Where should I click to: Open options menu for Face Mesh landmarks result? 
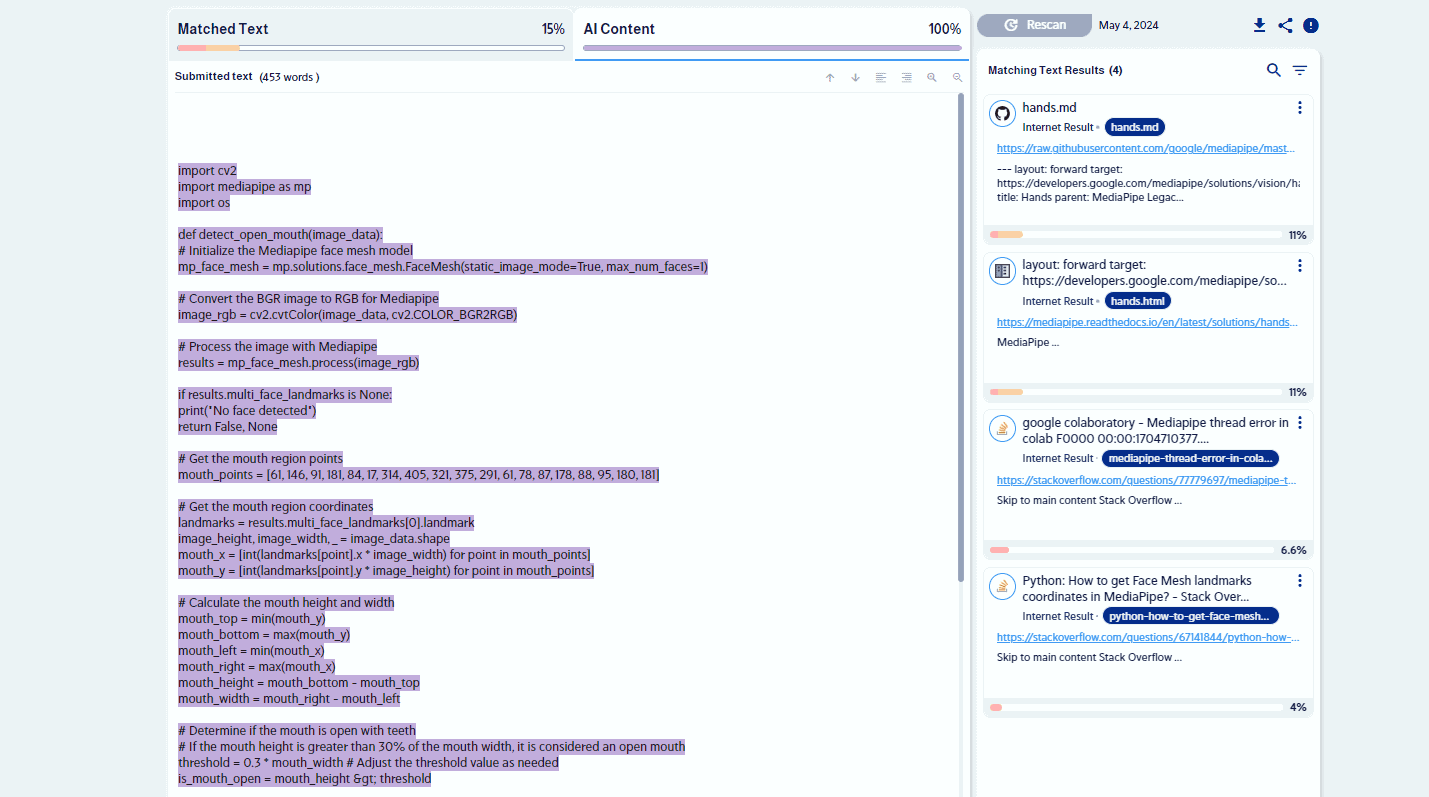(1299, 581)
